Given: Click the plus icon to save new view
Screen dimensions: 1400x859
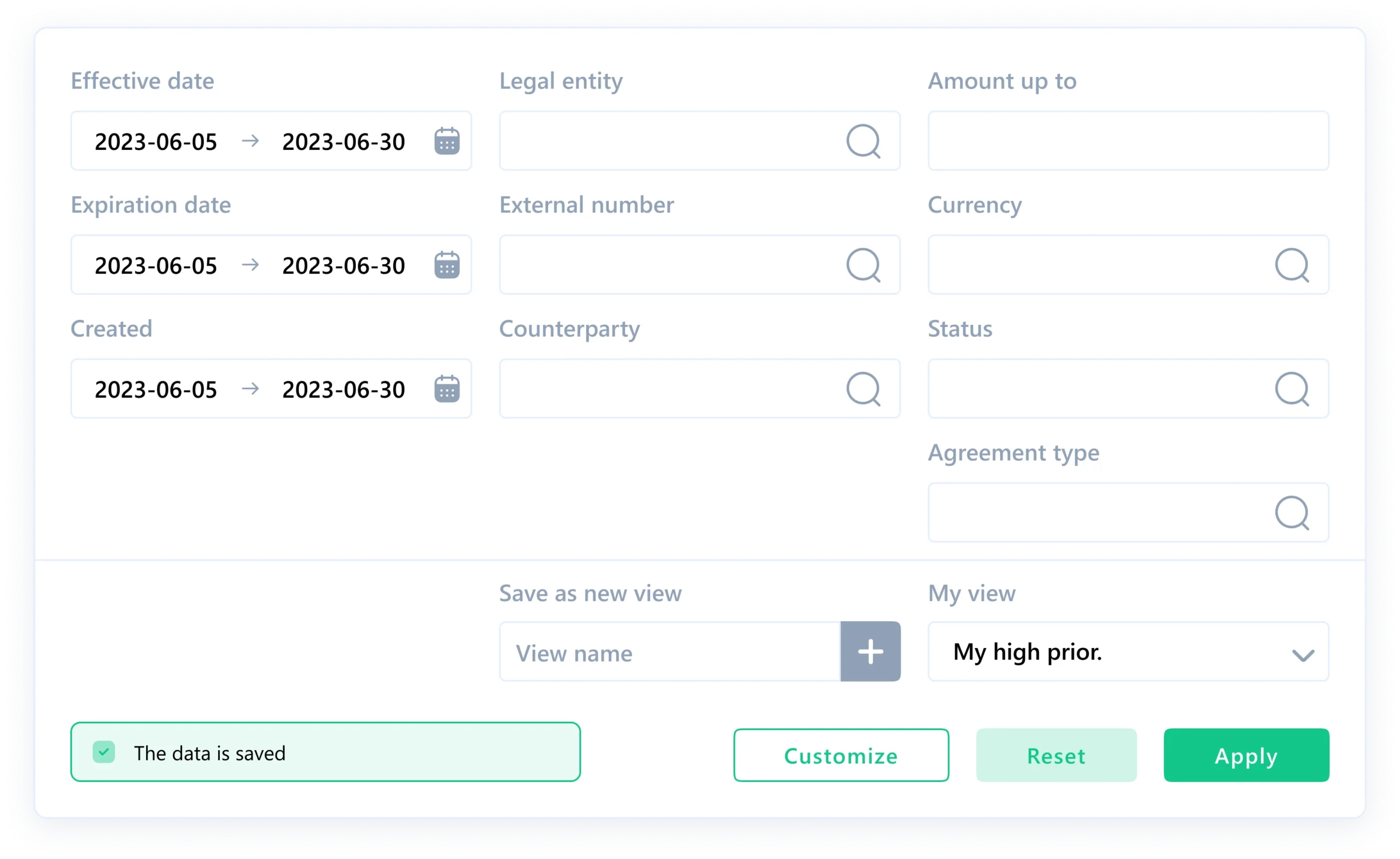Looking at the screenshot, I should [x=870, y=651].
